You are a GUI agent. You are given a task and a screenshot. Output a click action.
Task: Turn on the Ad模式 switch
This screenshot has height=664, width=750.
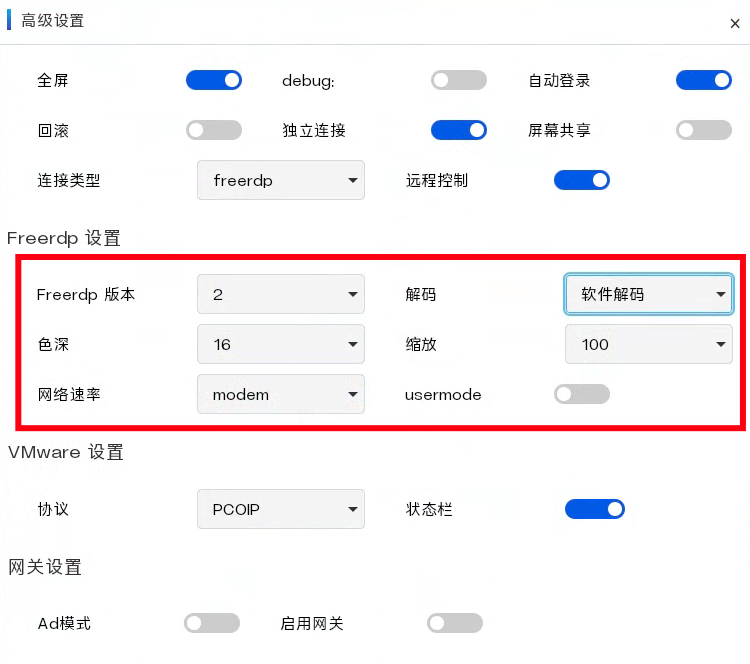click(x=212, y=623)
